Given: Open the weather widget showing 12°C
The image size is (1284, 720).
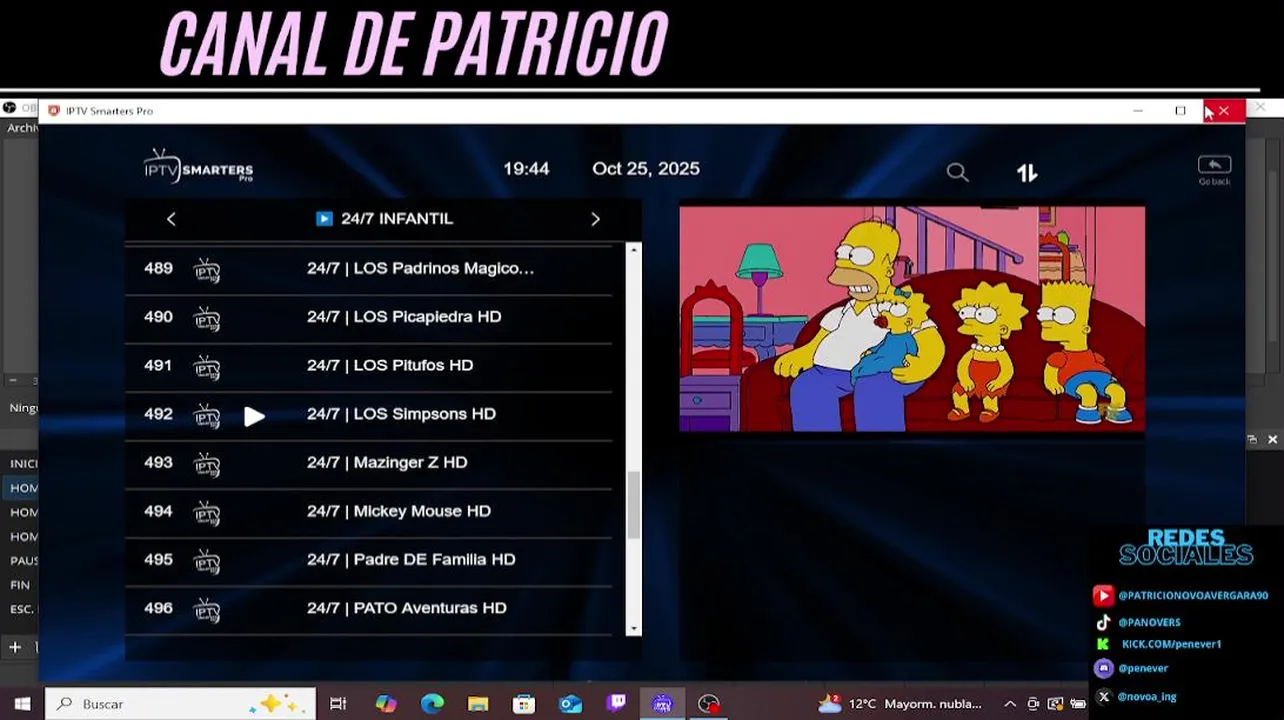Looking at the screenshot, I should pos(900,704).
